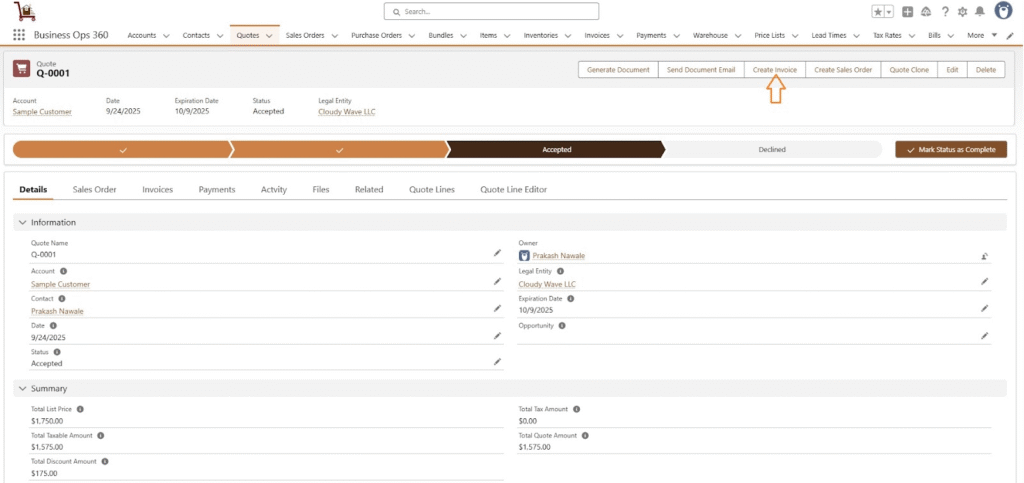Open the global actions plus icon
Screen dimensions: 1024x483
[x=907, y=12]
